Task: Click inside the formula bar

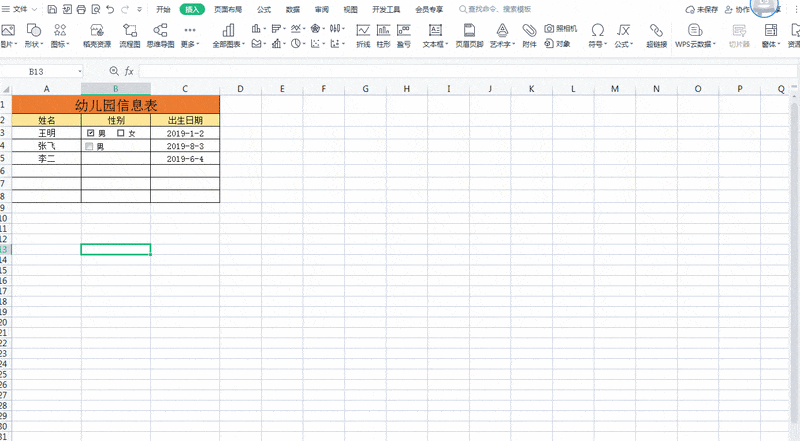Action: coord(467,71)
